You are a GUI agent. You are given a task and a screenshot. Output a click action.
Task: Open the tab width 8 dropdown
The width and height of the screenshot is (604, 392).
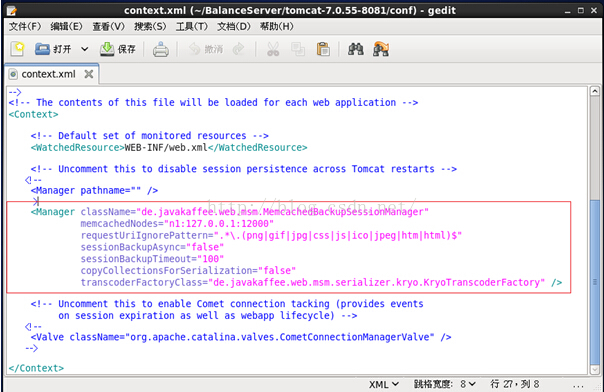coord(468,384)
